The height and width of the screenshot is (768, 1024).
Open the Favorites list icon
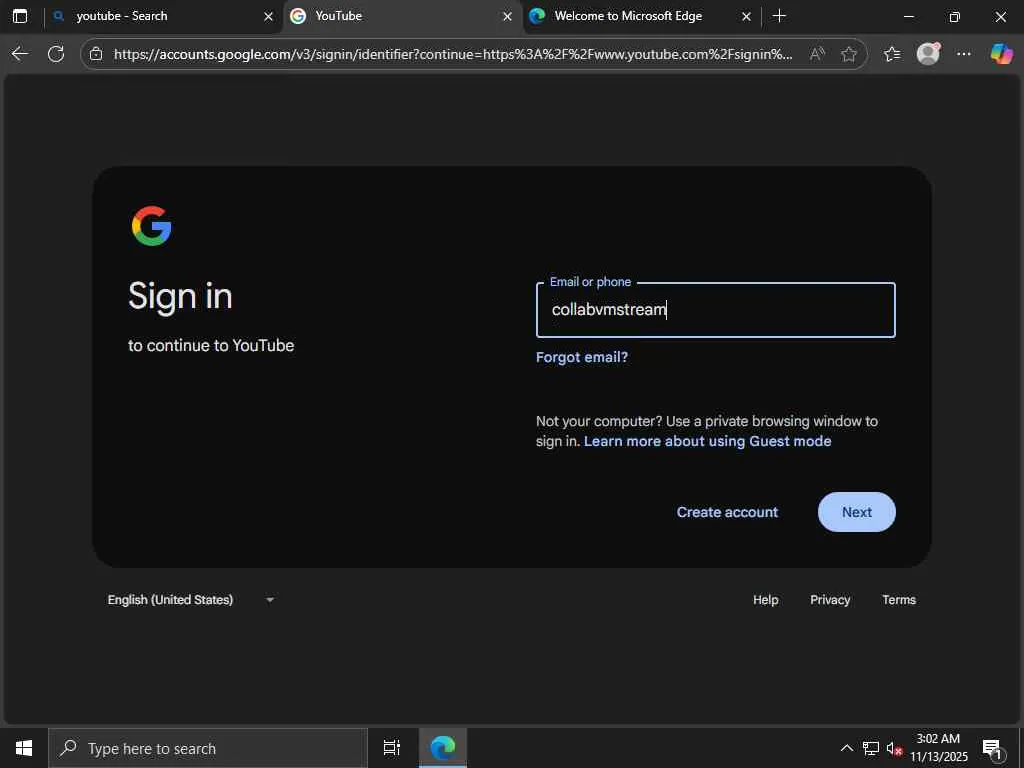coord(892,54)
